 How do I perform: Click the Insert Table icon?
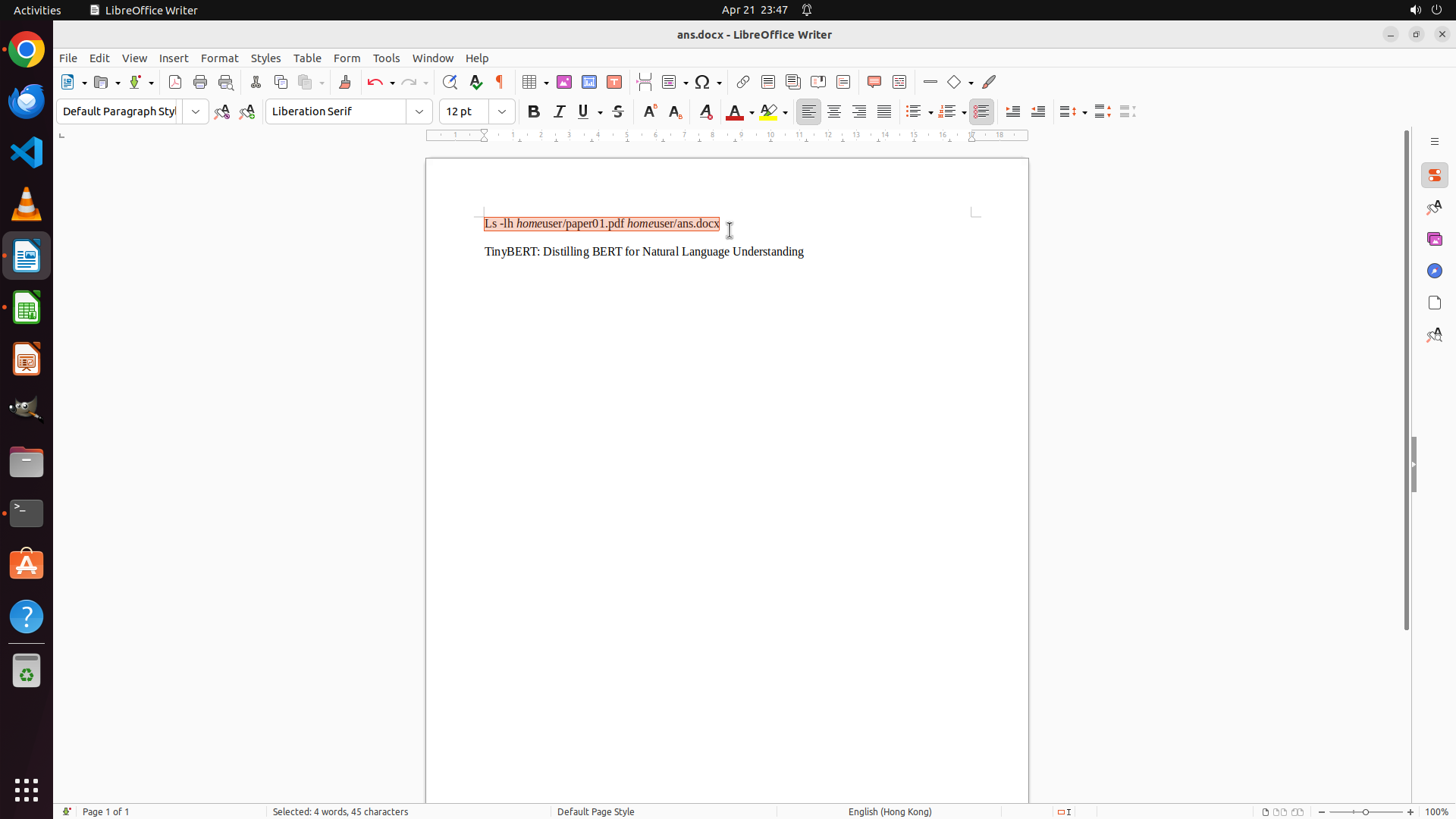530,82
